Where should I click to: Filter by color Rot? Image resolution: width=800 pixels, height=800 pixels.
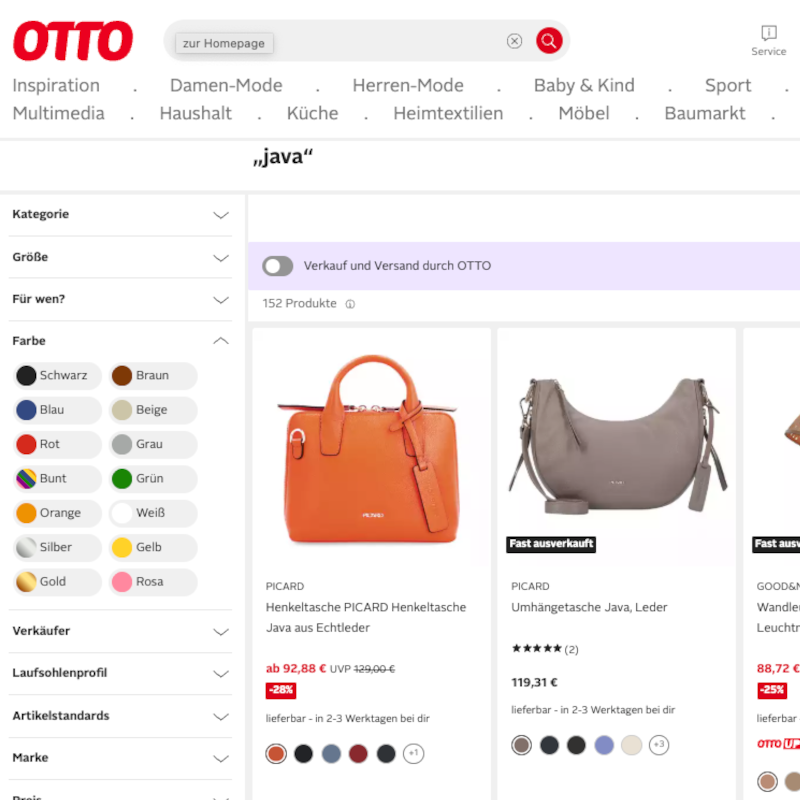pos(57,444)
